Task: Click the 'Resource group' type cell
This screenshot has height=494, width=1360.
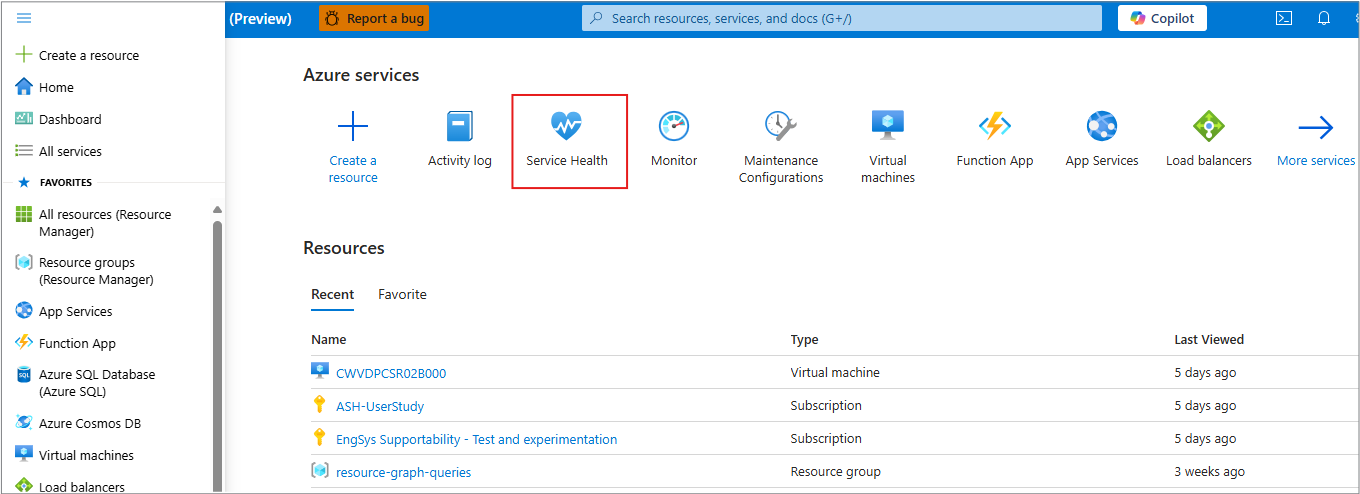Action: click(835, 472)
